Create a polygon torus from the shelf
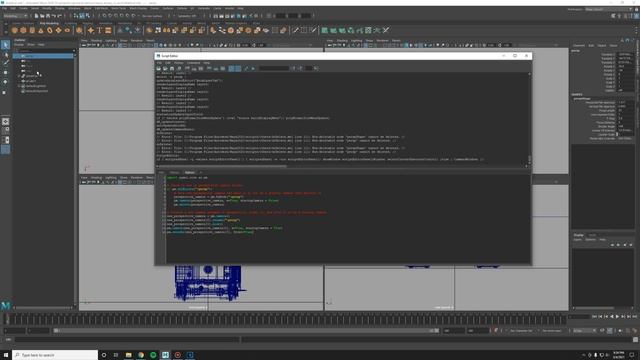The height and width of the screenshot is (360, 640). coord(50,30)
